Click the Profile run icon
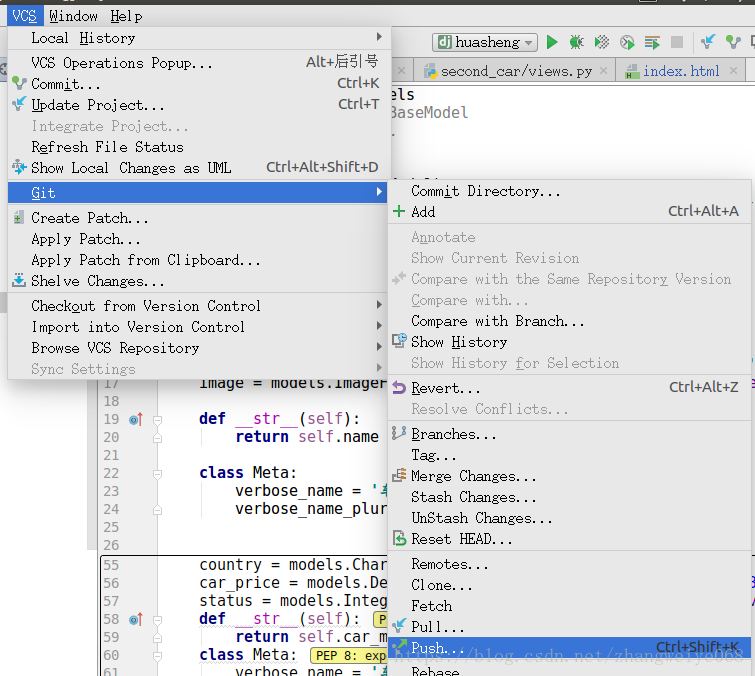 point(627,42)
